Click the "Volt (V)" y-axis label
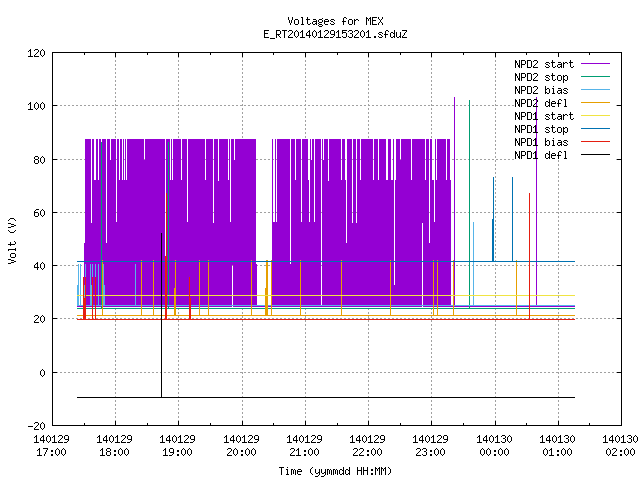 [x=13, y=241]
